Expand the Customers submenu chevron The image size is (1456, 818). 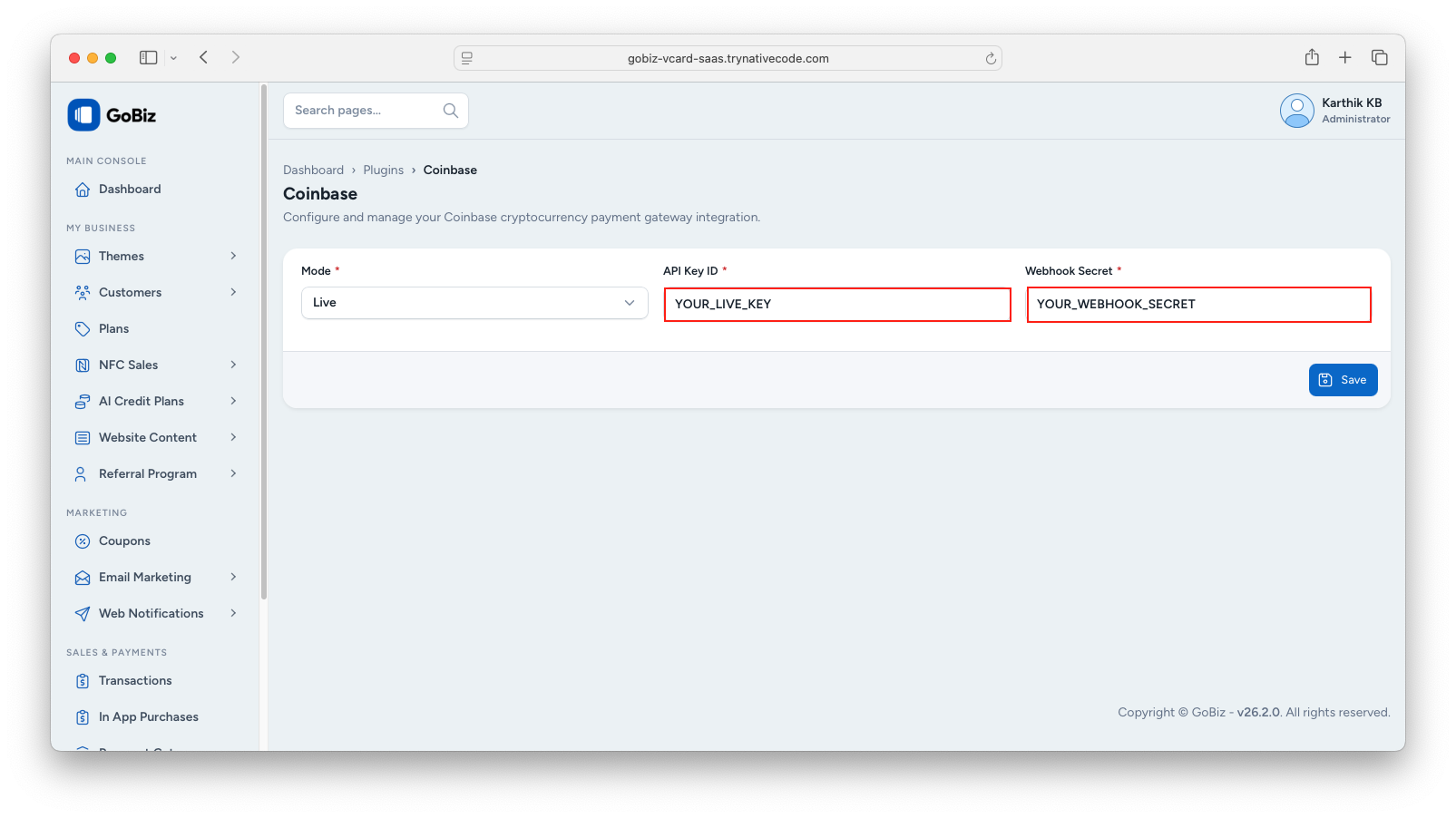233,292
